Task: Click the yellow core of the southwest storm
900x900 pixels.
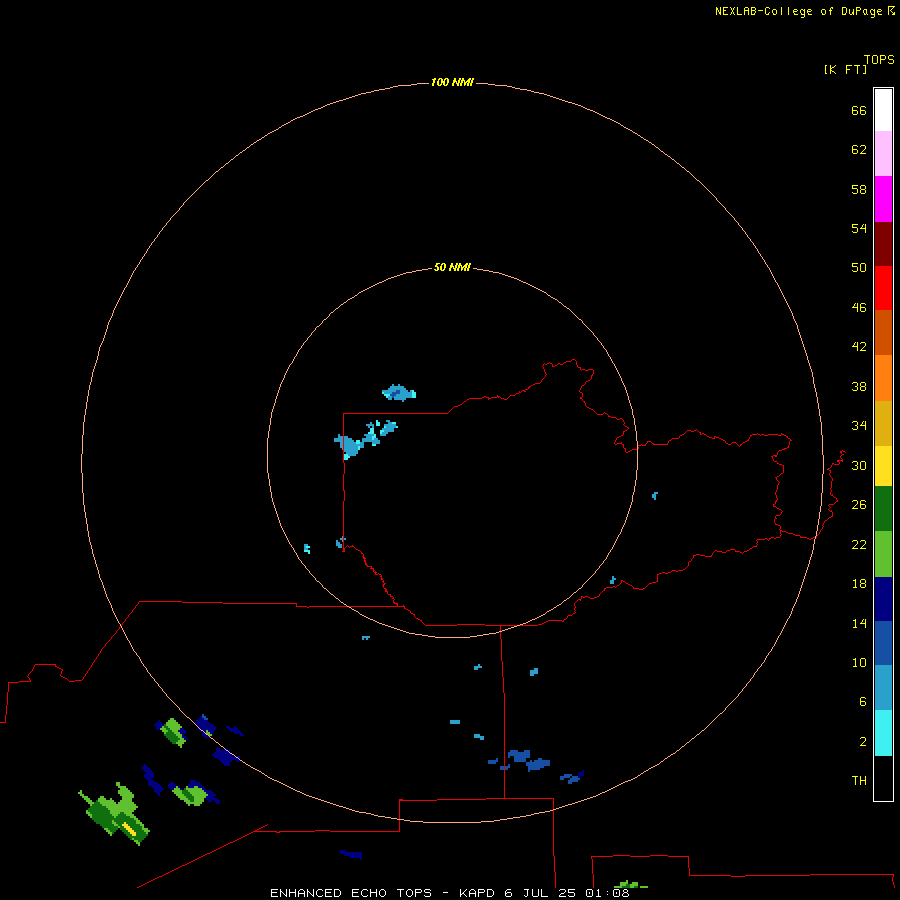Action: click(129, 828)
